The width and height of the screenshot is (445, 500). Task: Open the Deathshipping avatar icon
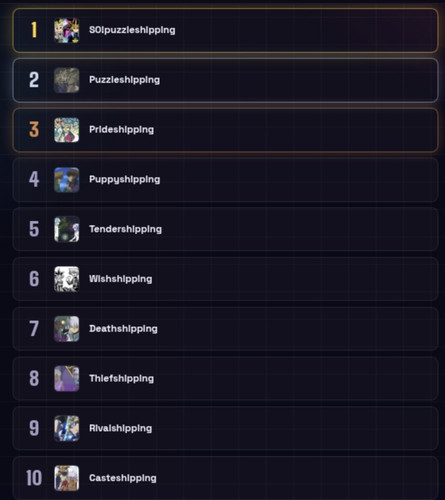(67, 329)
